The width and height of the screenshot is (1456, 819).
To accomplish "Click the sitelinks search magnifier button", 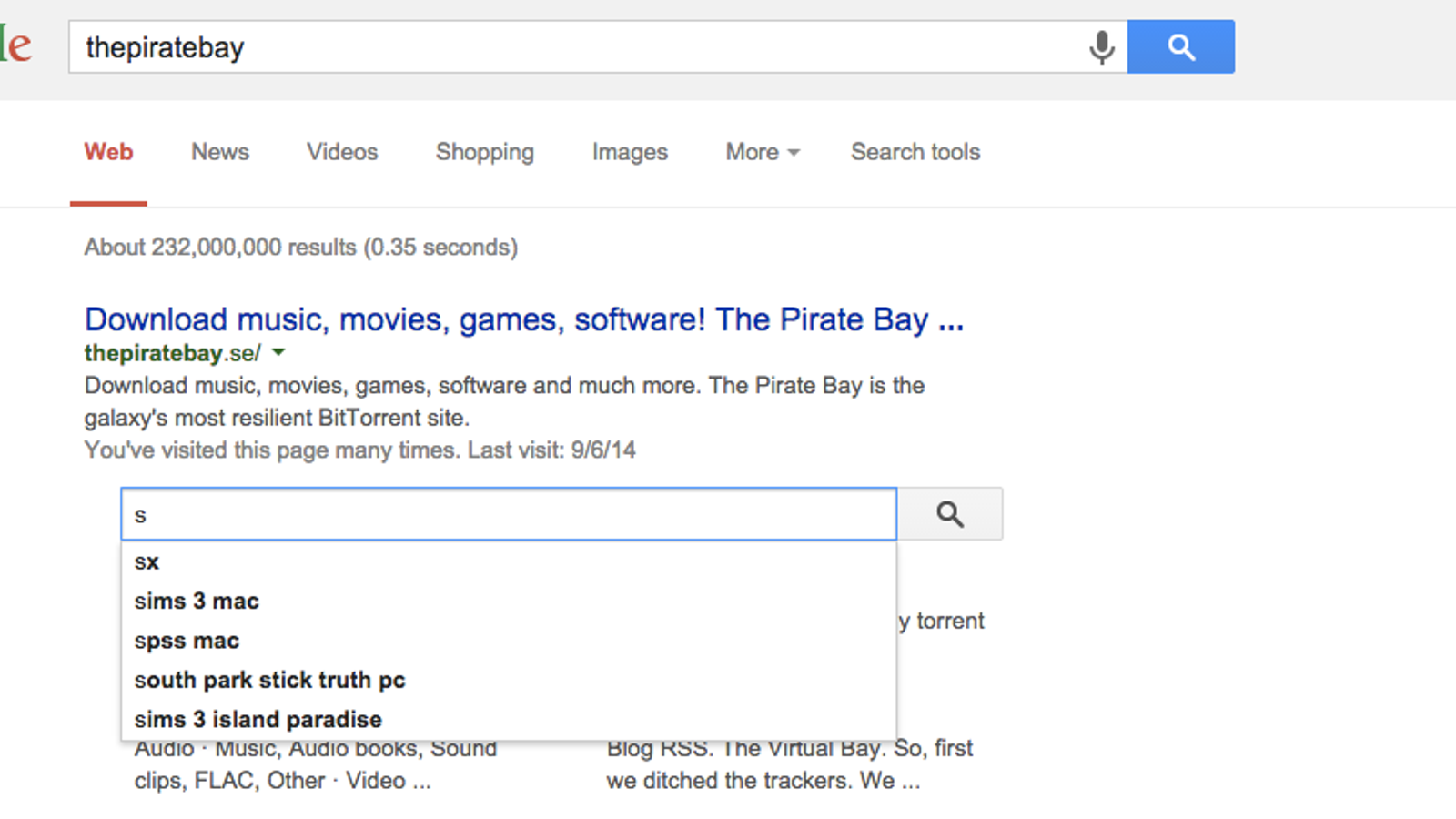I will 950,514.
